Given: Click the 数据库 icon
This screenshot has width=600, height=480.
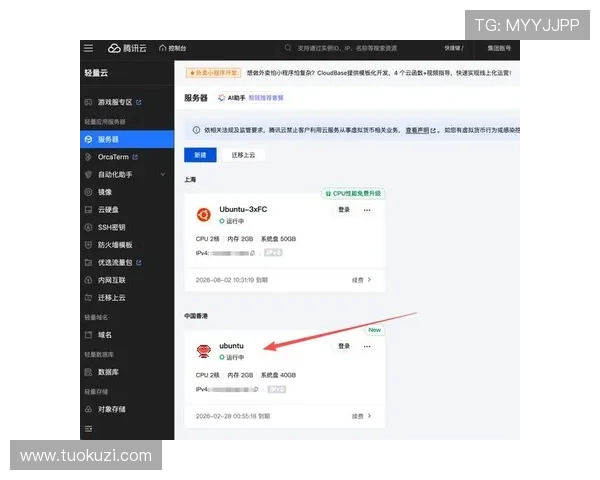Looking at the screenshot, I should 88,372.
